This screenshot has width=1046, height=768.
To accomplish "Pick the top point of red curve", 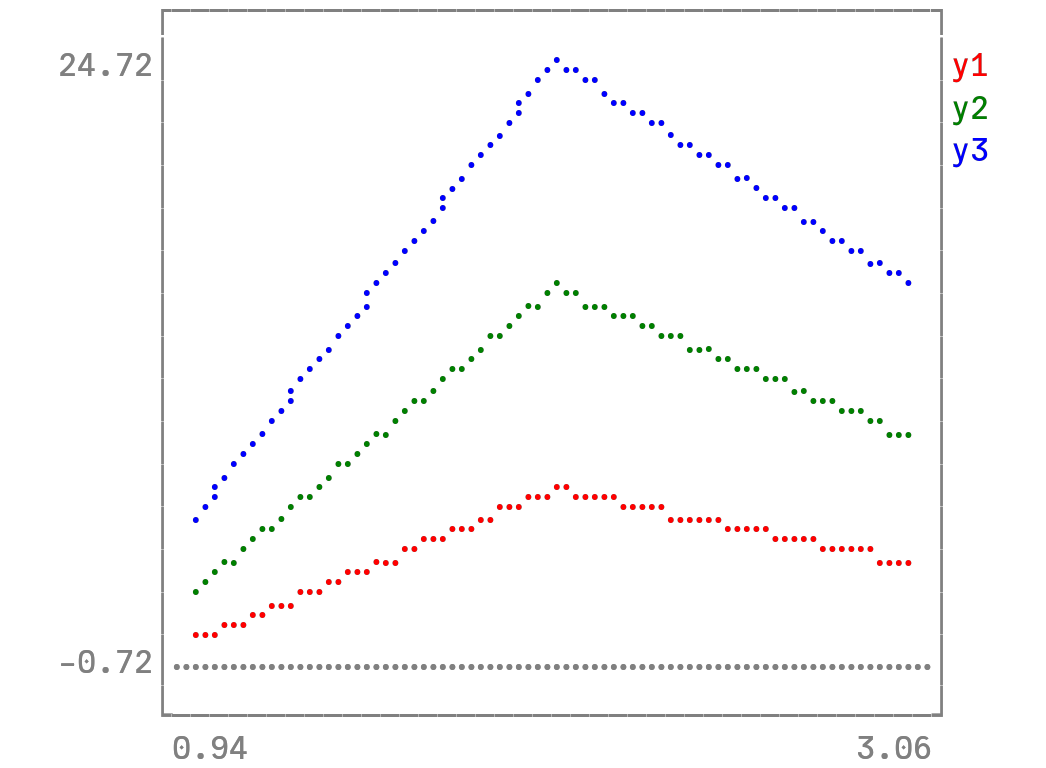I will click(x=561, y=487).
